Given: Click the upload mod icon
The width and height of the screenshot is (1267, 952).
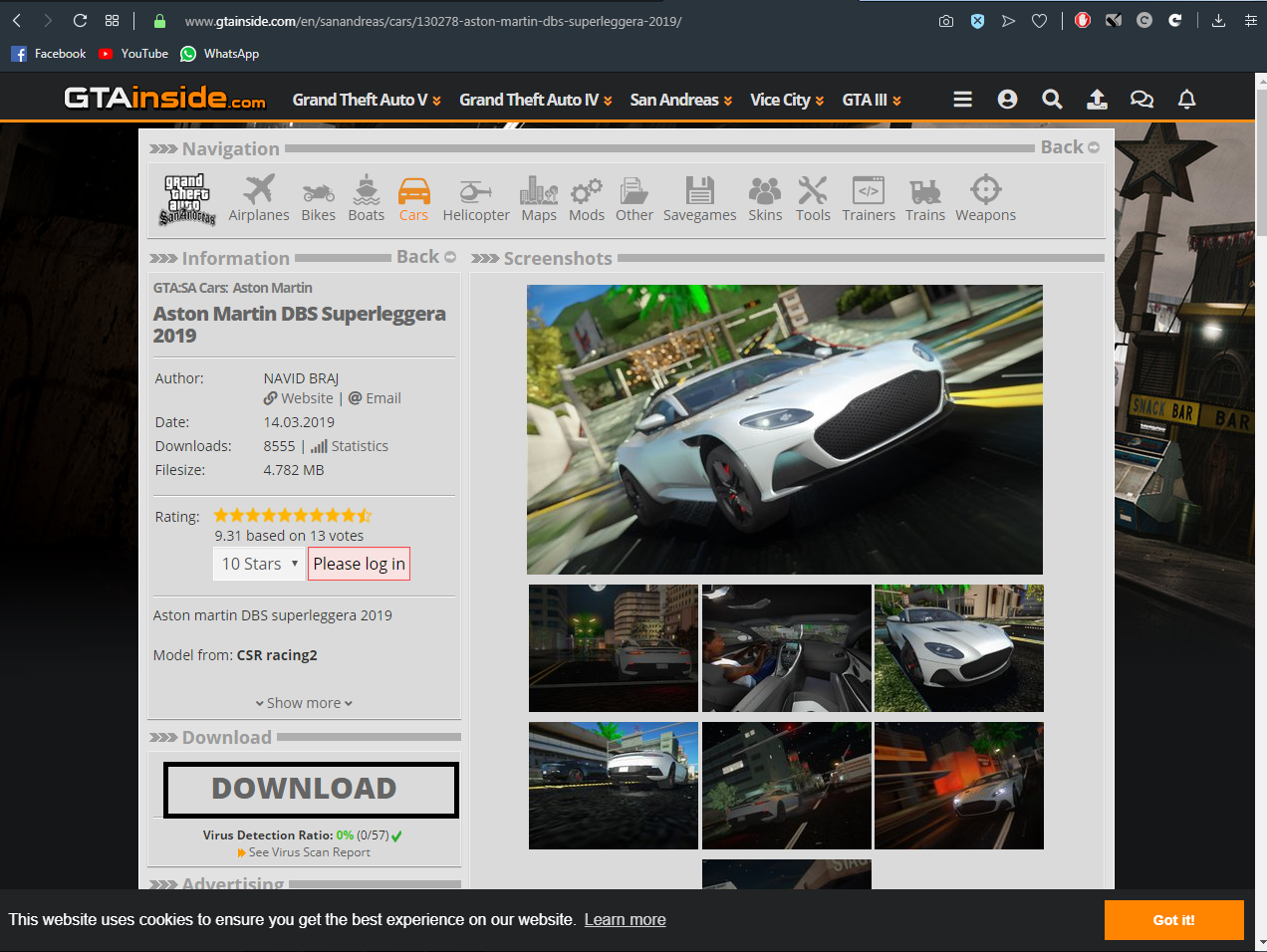Looking at the screenshot, I should point(1097,100).
